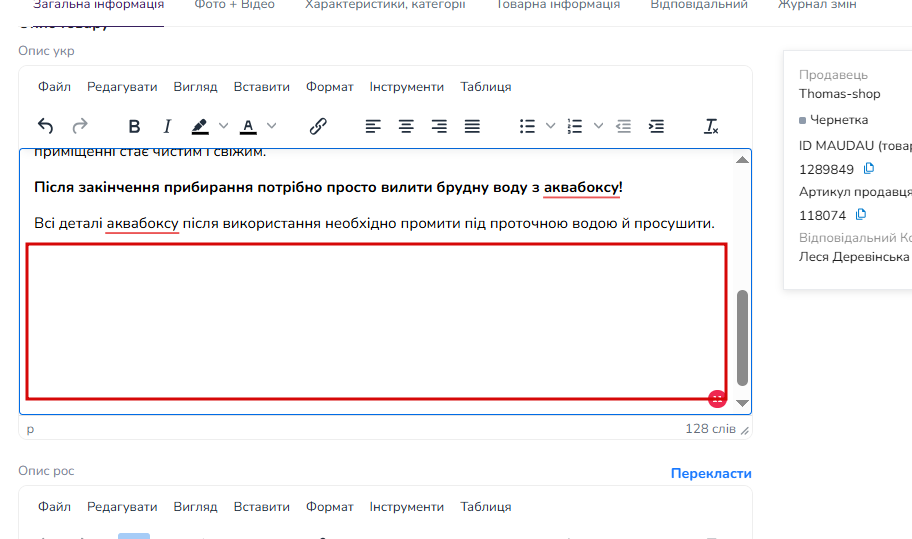Viewport: 912px width, 539px height.
Task: Expand highlight color dropdown arrow
Action: [223, 126]
